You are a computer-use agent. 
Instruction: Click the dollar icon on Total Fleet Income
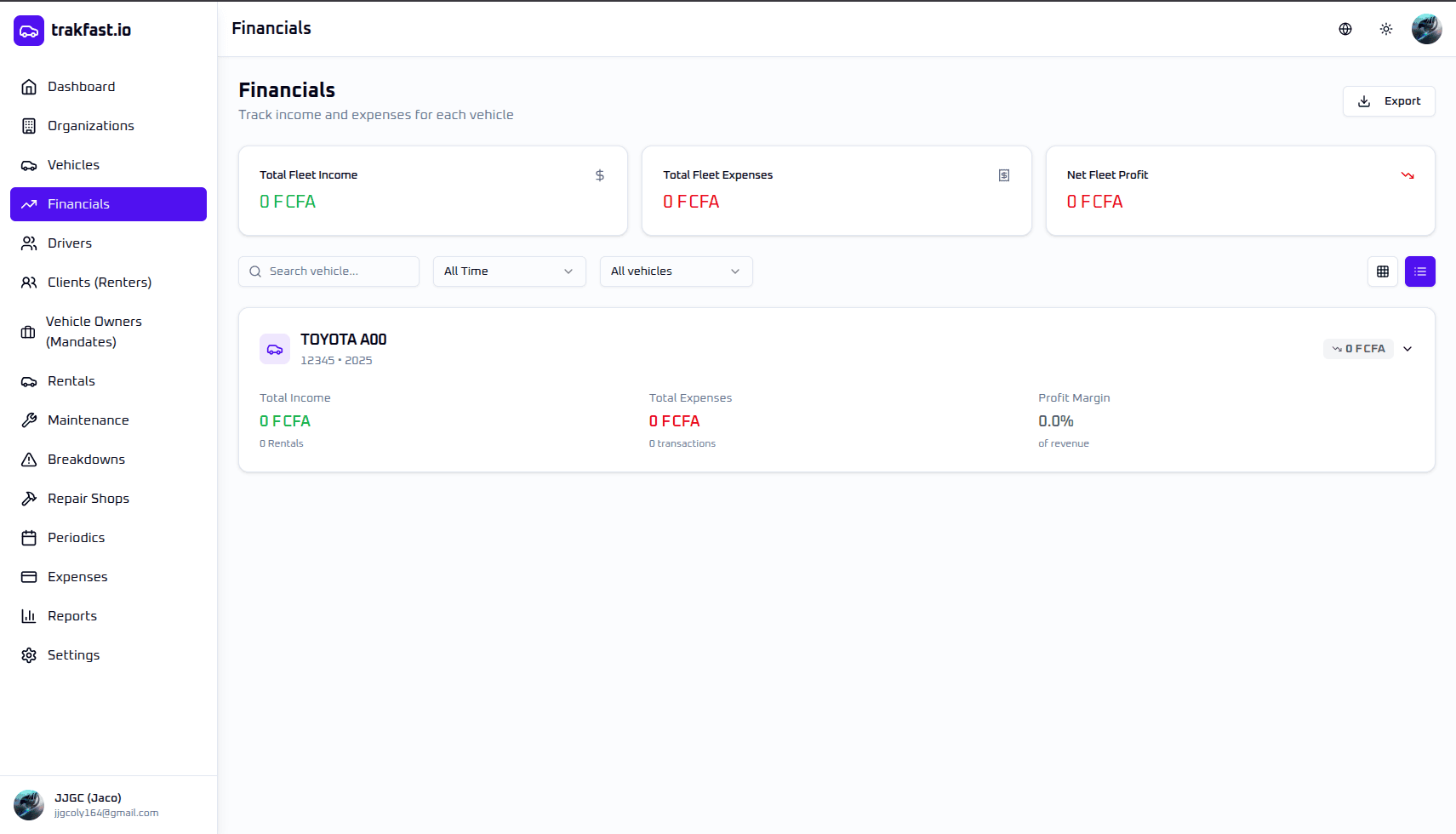[x=600, y=175]
